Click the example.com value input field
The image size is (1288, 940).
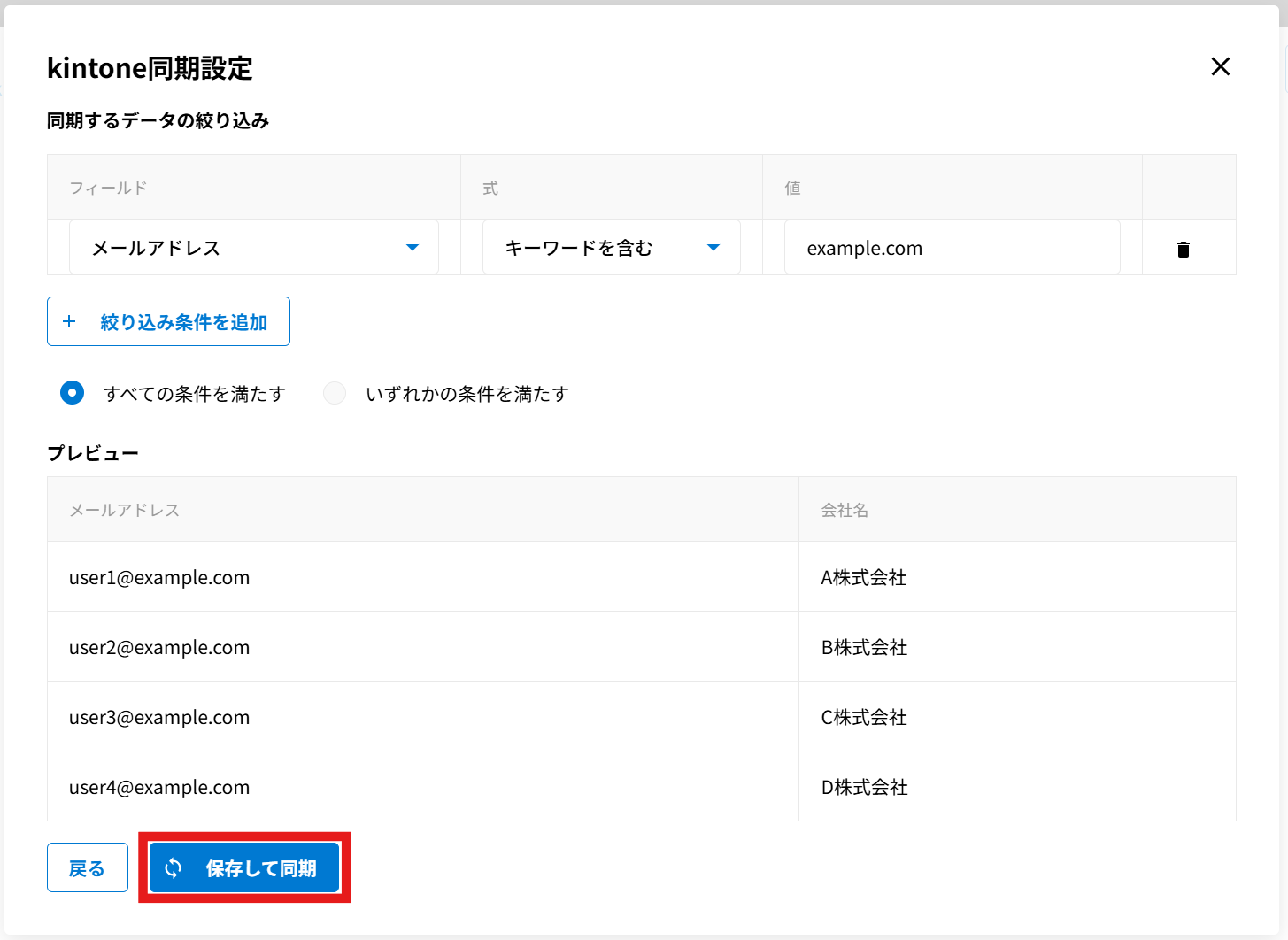click(951, 248)
